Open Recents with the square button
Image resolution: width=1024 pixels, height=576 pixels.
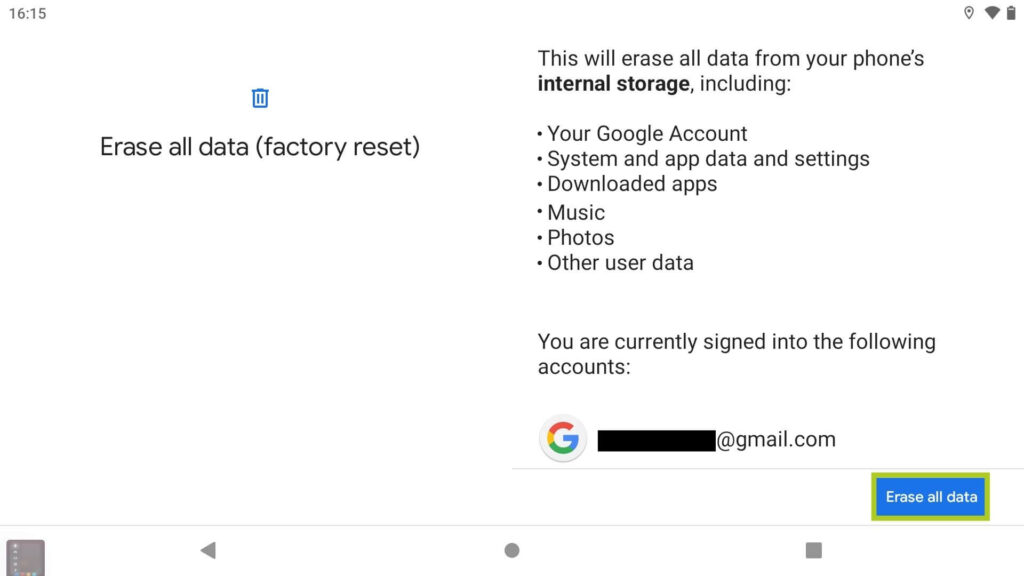coord(814,550)
